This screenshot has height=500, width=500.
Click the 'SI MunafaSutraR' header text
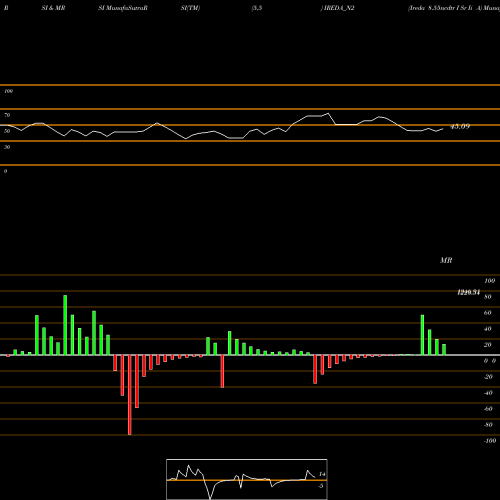(123, 8)
